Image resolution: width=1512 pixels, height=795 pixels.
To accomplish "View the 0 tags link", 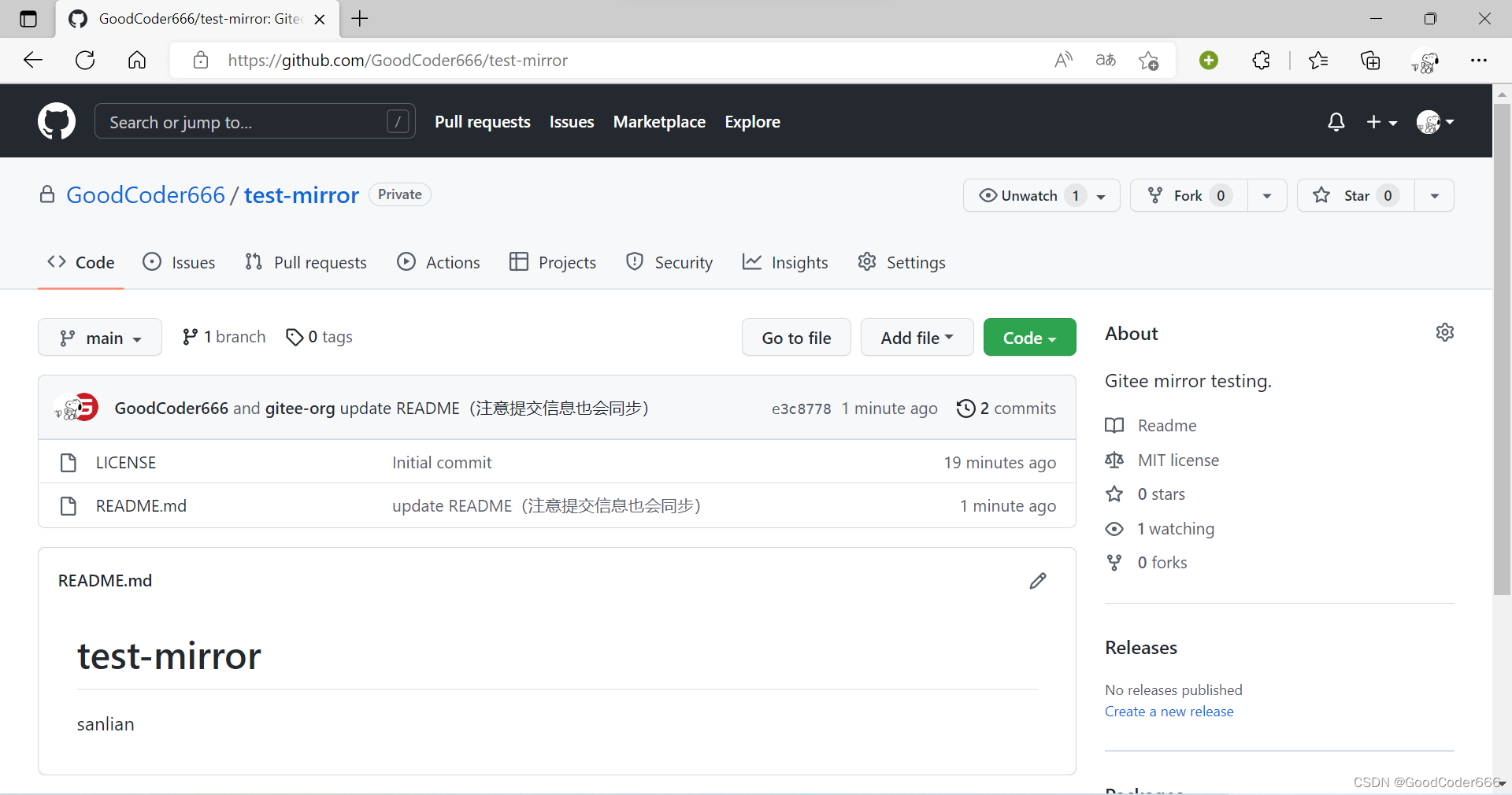I will (319, 337).
